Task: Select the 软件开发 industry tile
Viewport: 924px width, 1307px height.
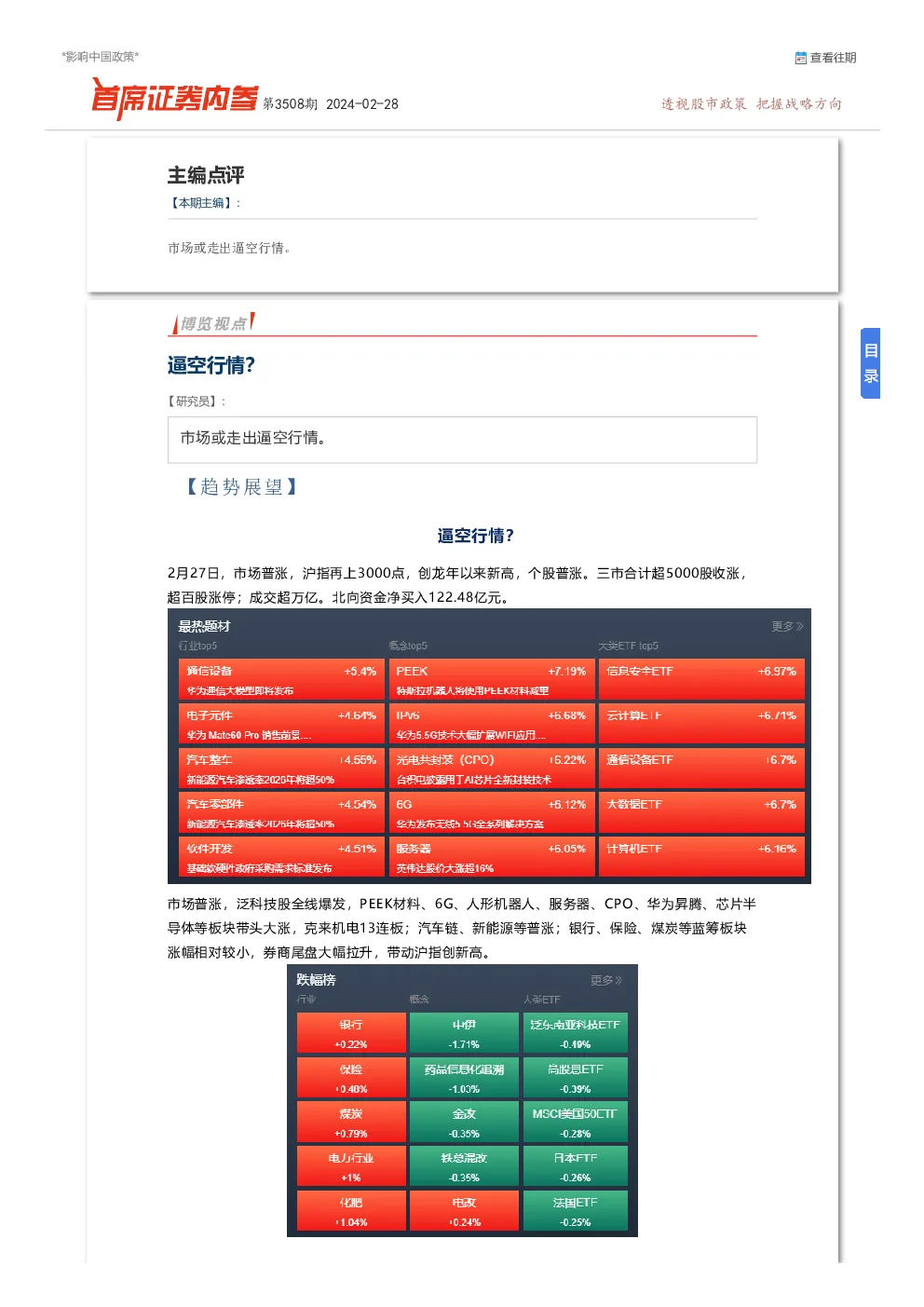Action: coord(281,858)
